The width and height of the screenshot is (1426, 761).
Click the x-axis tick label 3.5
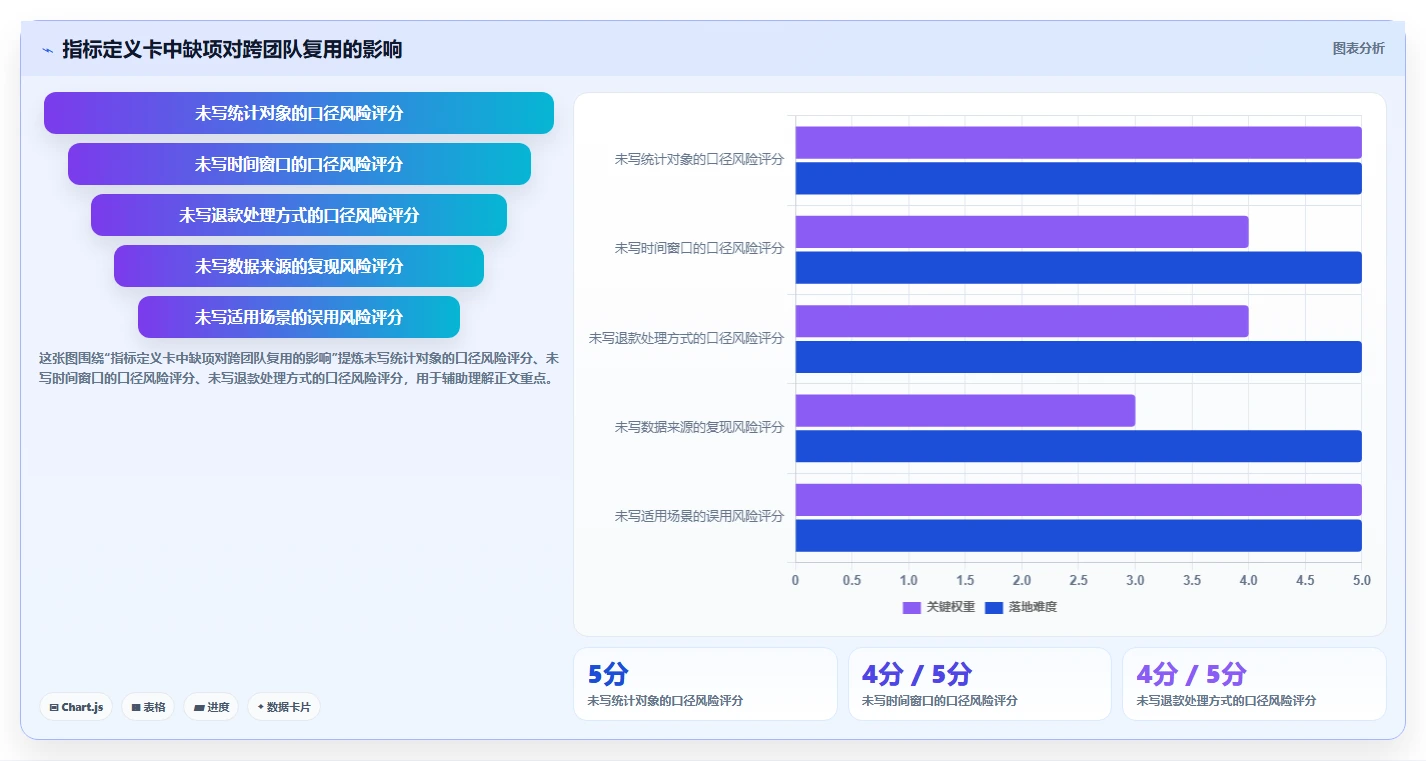tap(1192, 580)
